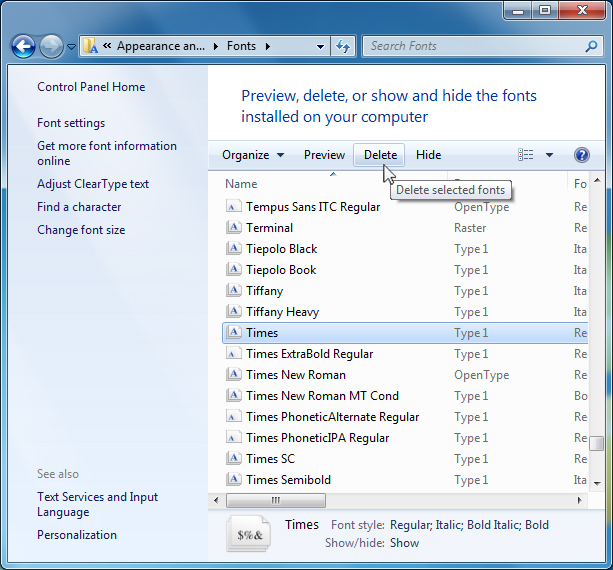Click the Times New Roman font icon
This screenshot has width=613, height=570.
point(233,374)
